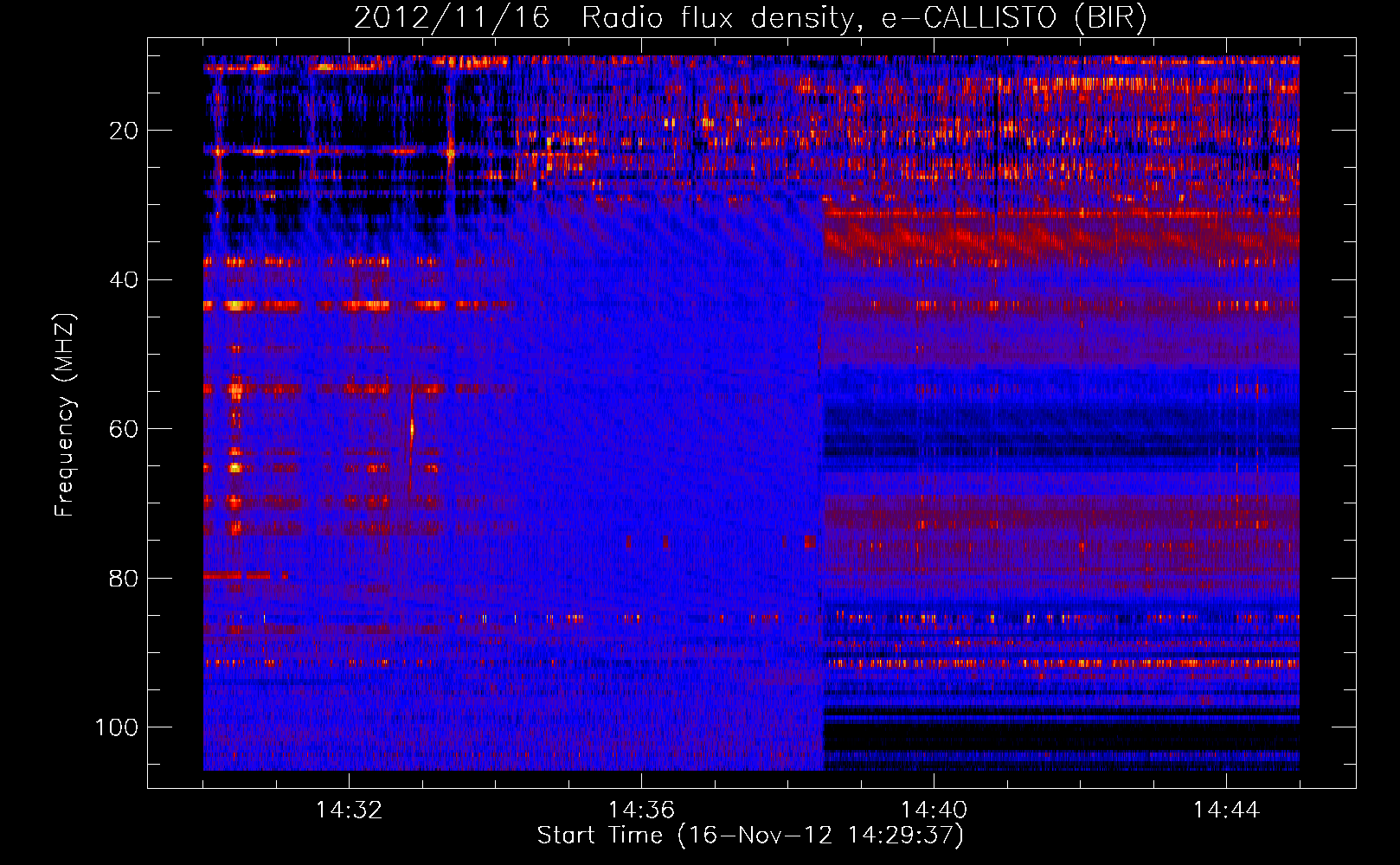Click the "14:40" time tick label
Screen dimensions: 1400x865
coord(934,811)
